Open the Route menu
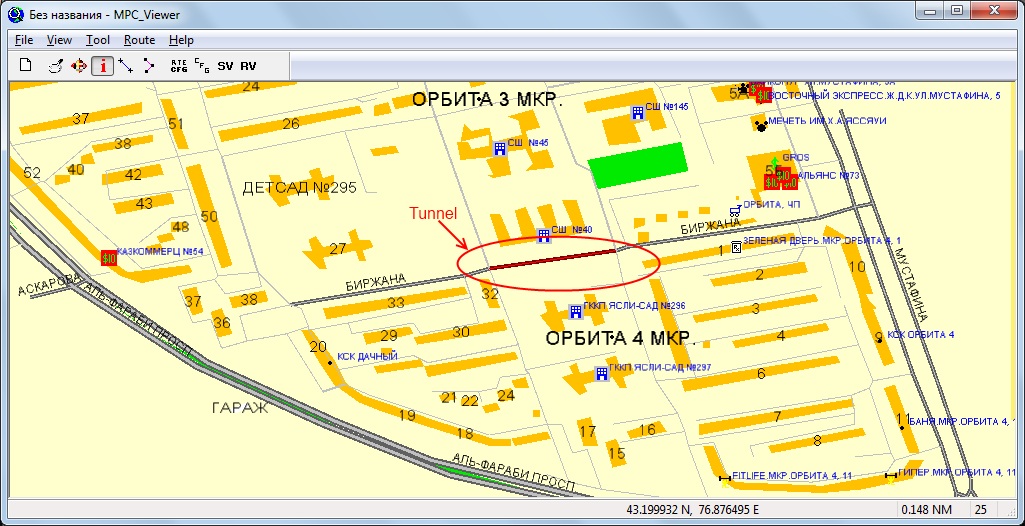 click(139, 40)
